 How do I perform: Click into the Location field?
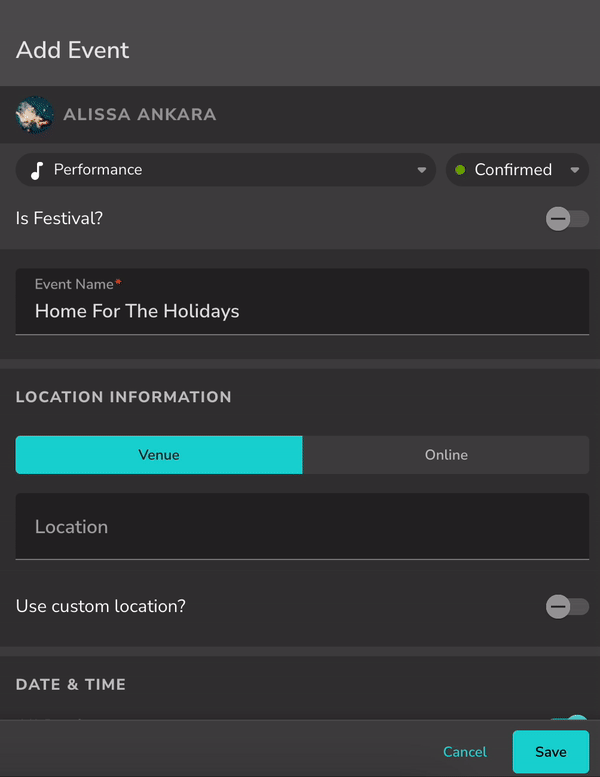(x=302, y=527)
